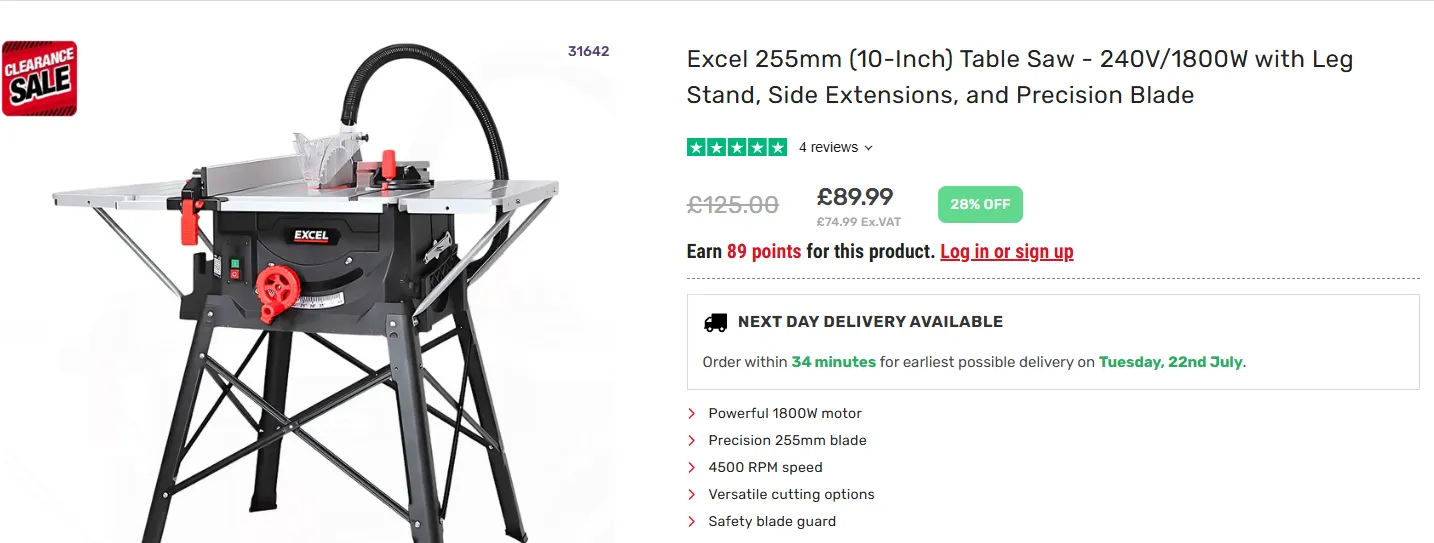Click the product code 31642

(x=588, y=51)
